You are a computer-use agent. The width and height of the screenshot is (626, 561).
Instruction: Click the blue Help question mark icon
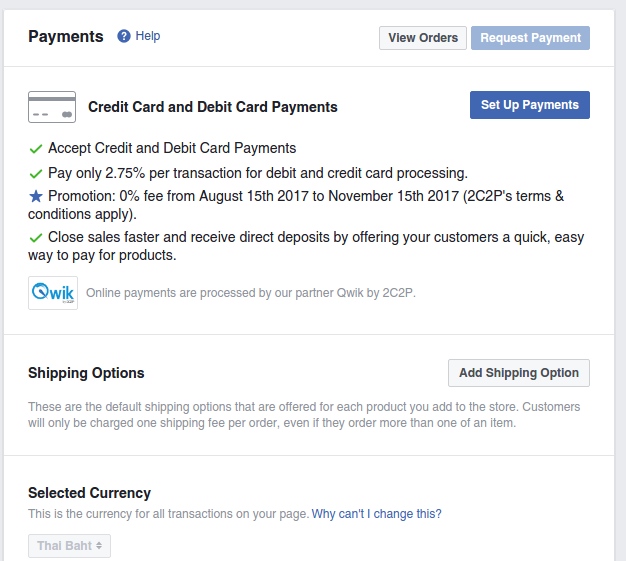coord(124,36)
